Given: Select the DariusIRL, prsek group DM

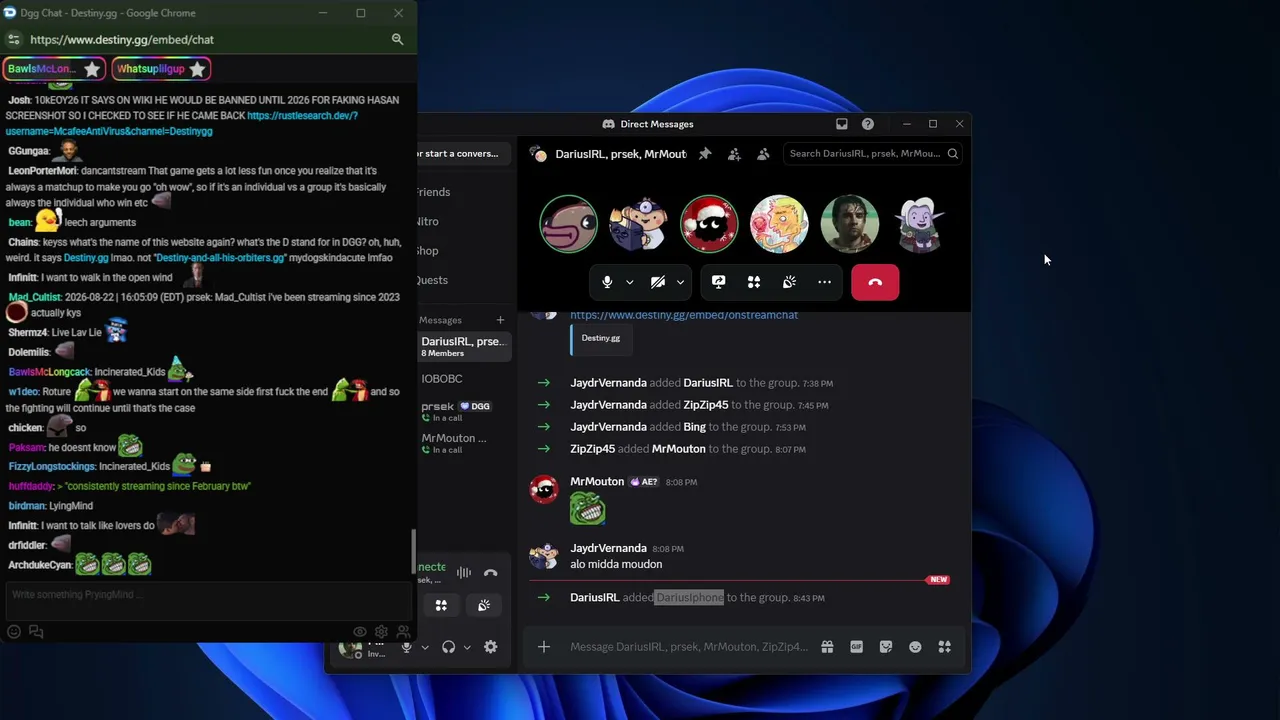Looking at the screenshot, I should [x=464, y=347].
